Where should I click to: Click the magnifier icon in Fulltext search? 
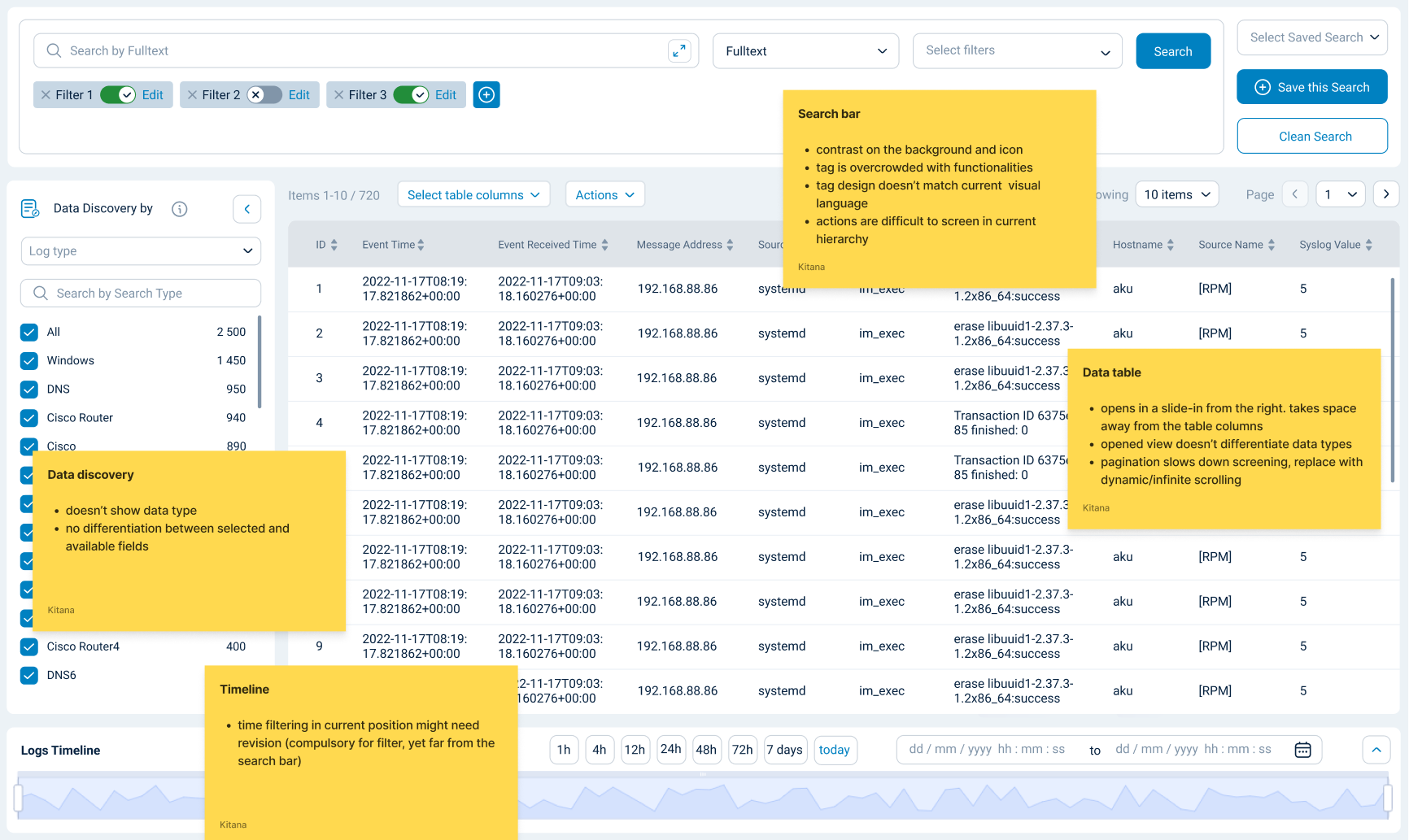click(54, 50)
